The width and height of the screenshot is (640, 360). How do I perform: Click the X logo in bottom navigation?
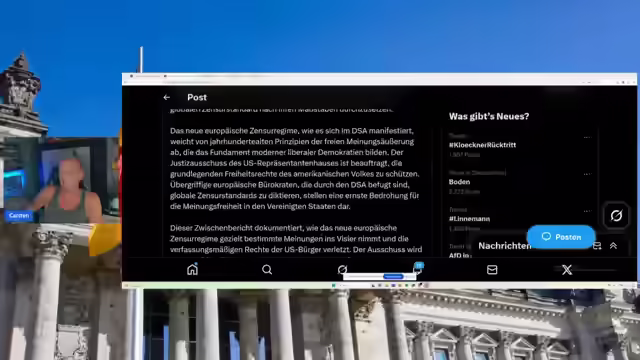(x=567, y=269)
